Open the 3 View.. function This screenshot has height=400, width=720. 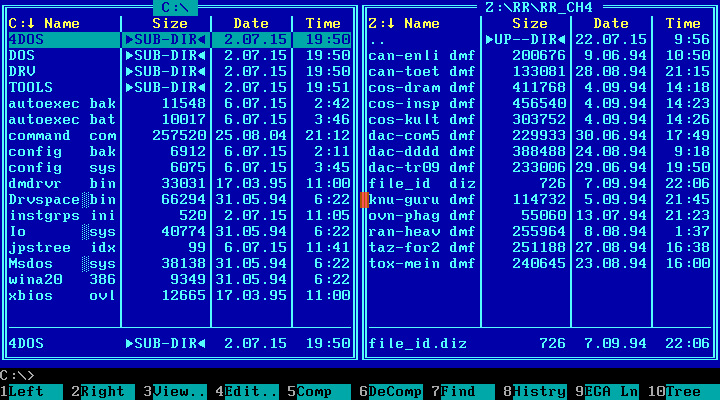(175, 392)
